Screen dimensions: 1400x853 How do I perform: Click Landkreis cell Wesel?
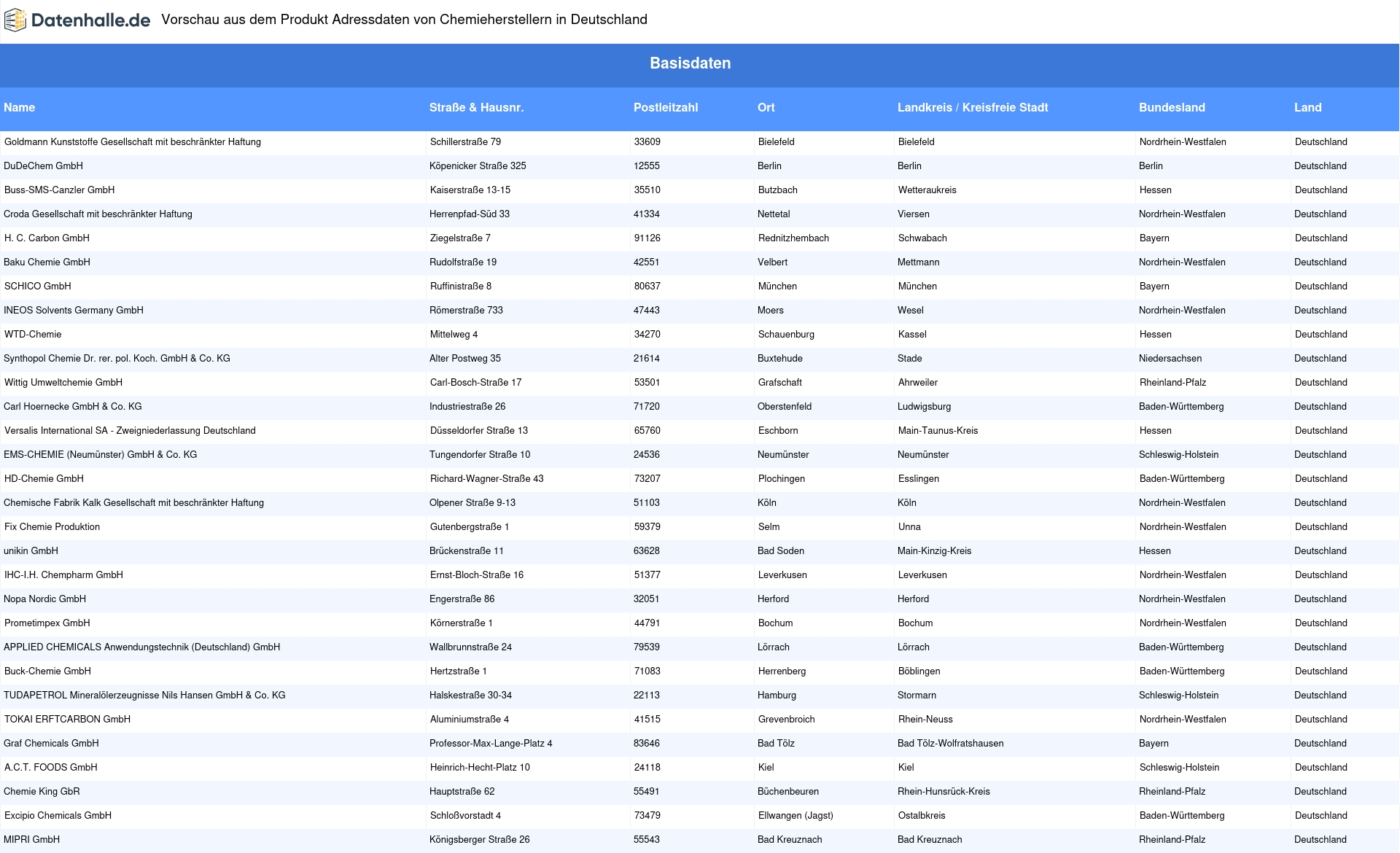[911, 311]
